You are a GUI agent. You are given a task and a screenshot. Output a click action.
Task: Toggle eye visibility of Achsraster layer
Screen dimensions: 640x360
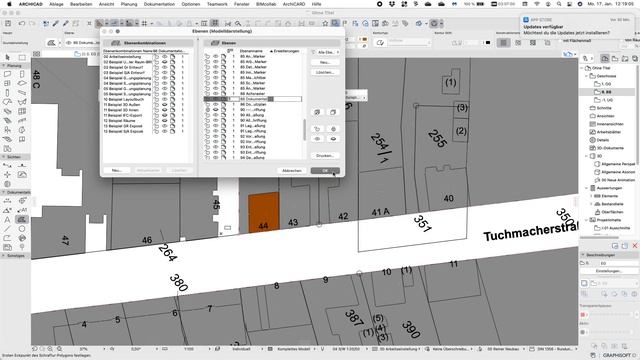[216, 93]
